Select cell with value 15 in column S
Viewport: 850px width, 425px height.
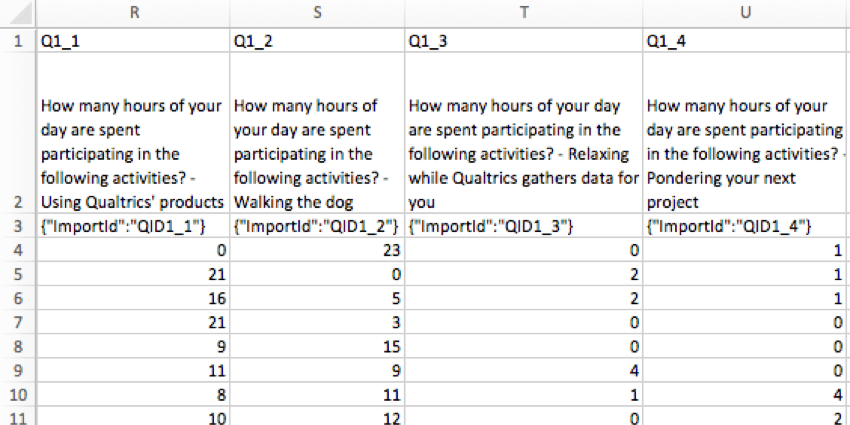[x=317, y=347]
